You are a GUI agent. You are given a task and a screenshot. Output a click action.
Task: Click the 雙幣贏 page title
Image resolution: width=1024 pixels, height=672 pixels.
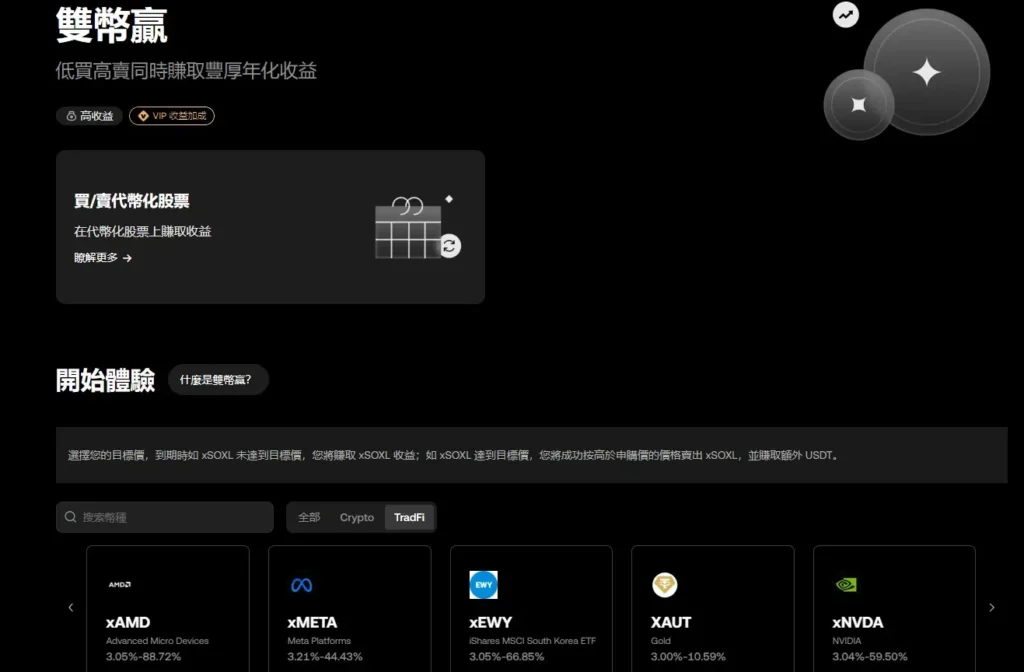112,26
